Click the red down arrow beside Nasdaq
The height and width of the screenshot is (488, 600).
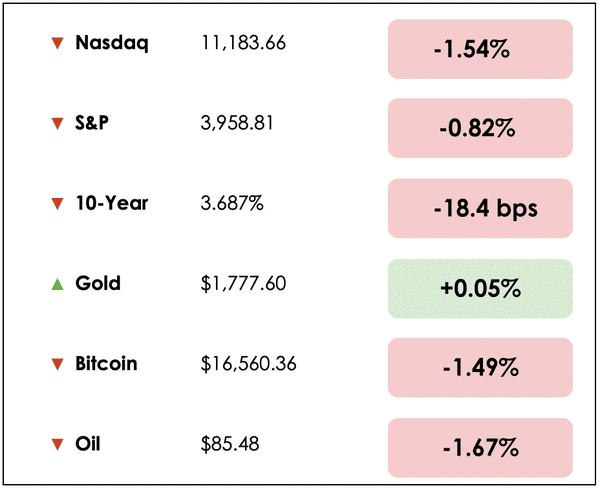pyautogui.click(x=57, y=44)
